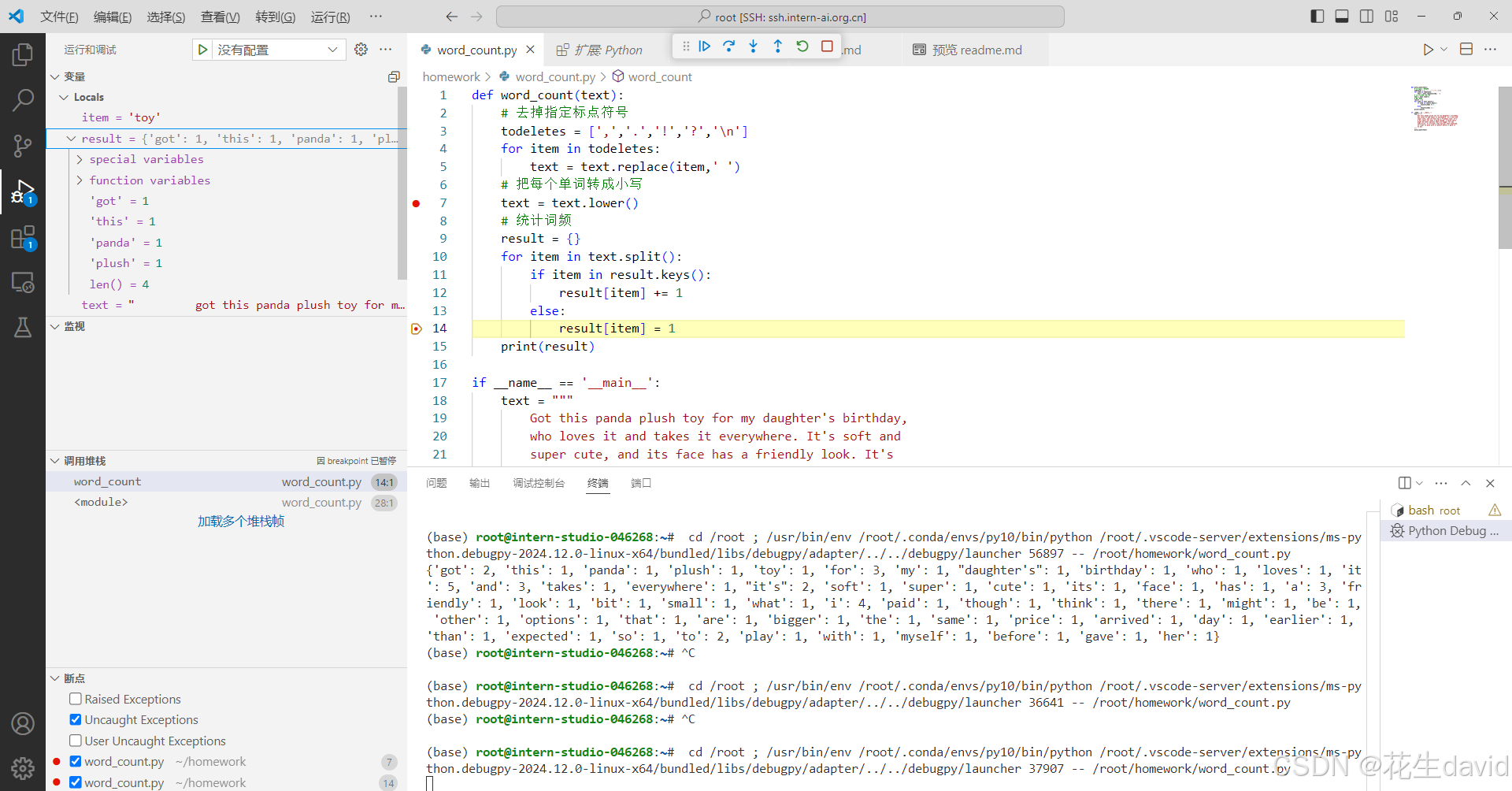Image resolution: width=1512 pixels, height=791 pixels.
Task: Uncheck Uncaught Exceptions breakpoint
Action: pyautogui.click(x=76, y=719)
